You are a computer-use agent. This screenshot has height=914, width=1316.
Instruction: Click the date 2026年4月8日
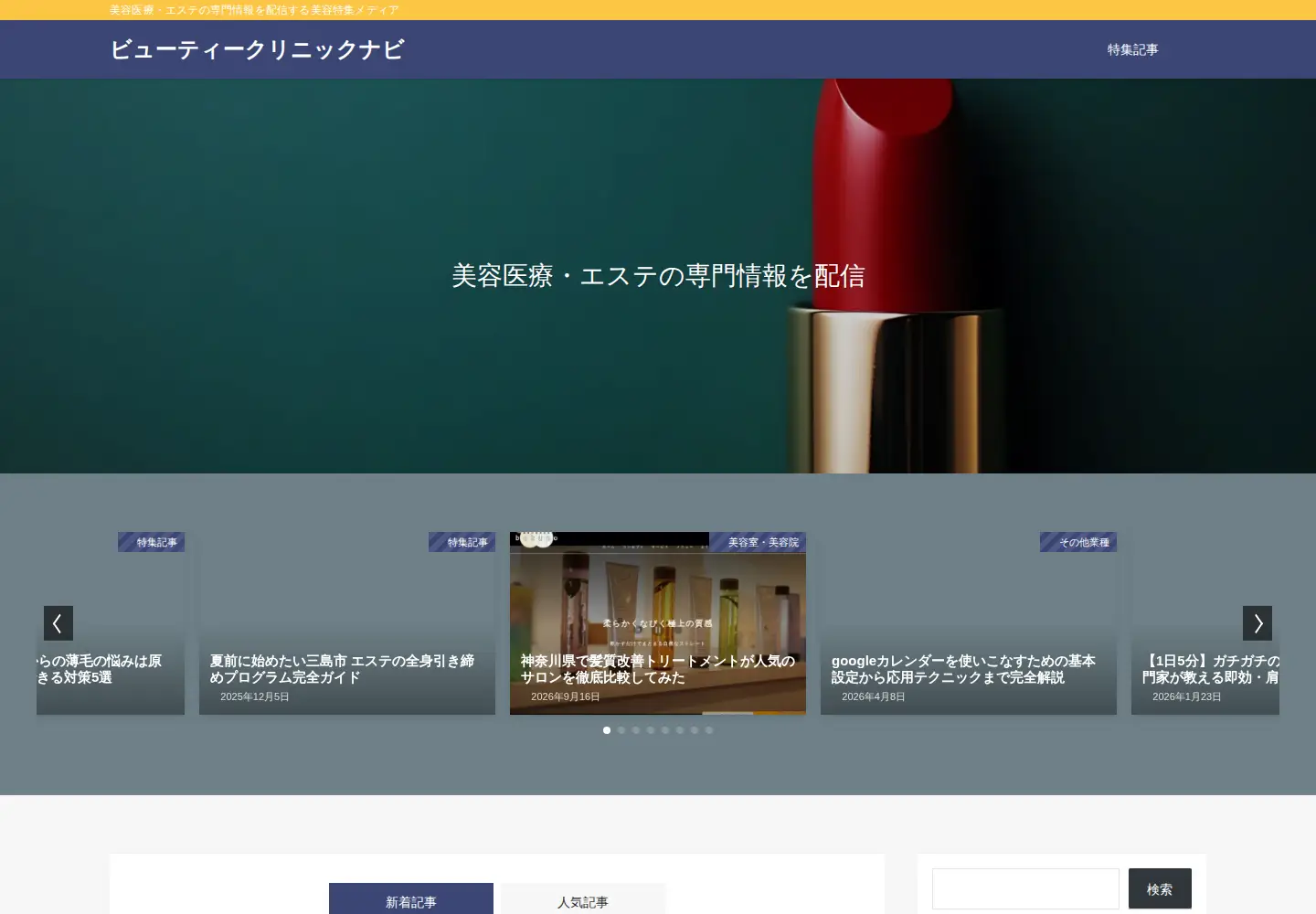pyautogui.click(x=873, y=696)
